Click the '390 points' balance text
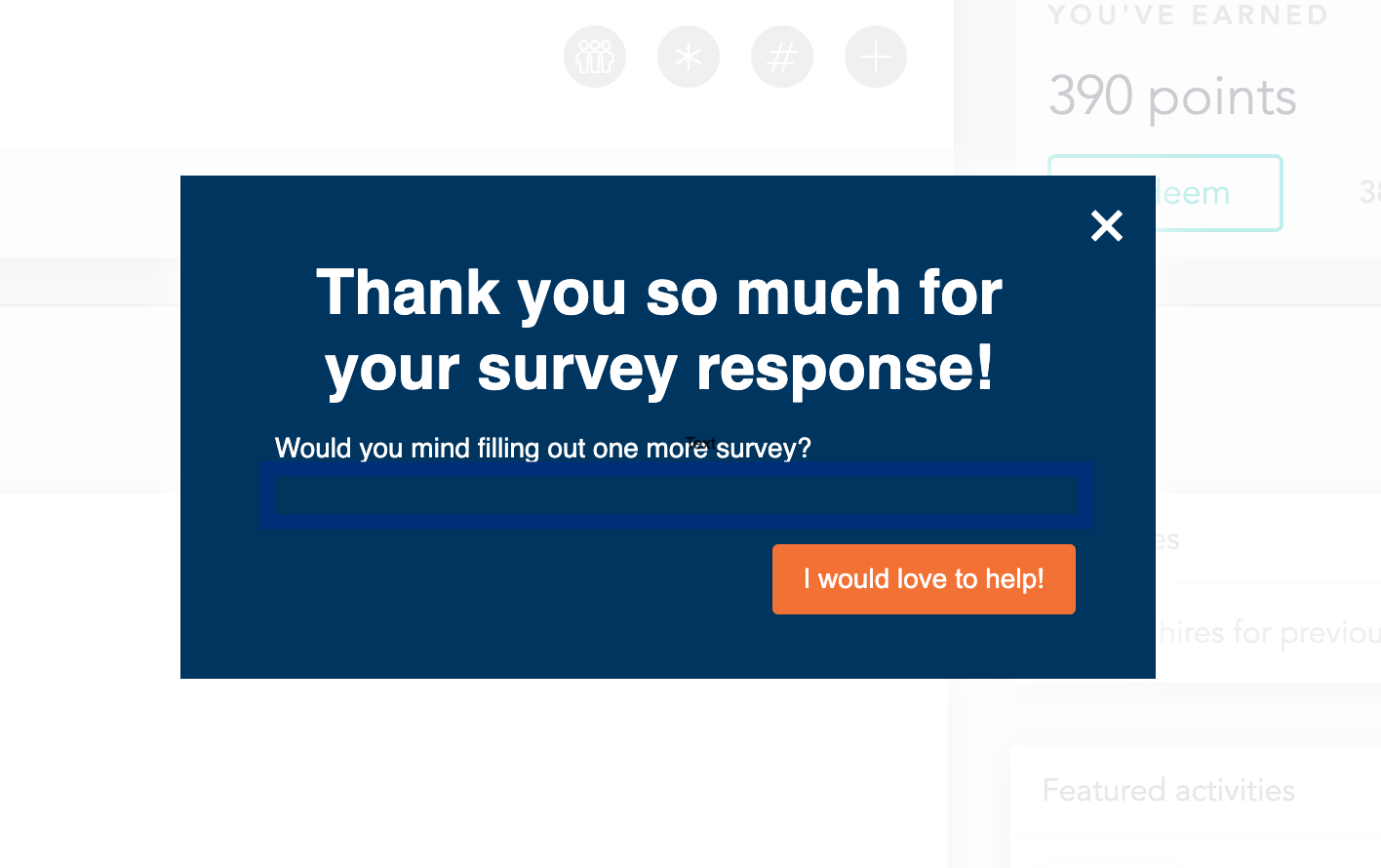1381x868 pixels. [x=1172, y=97]
